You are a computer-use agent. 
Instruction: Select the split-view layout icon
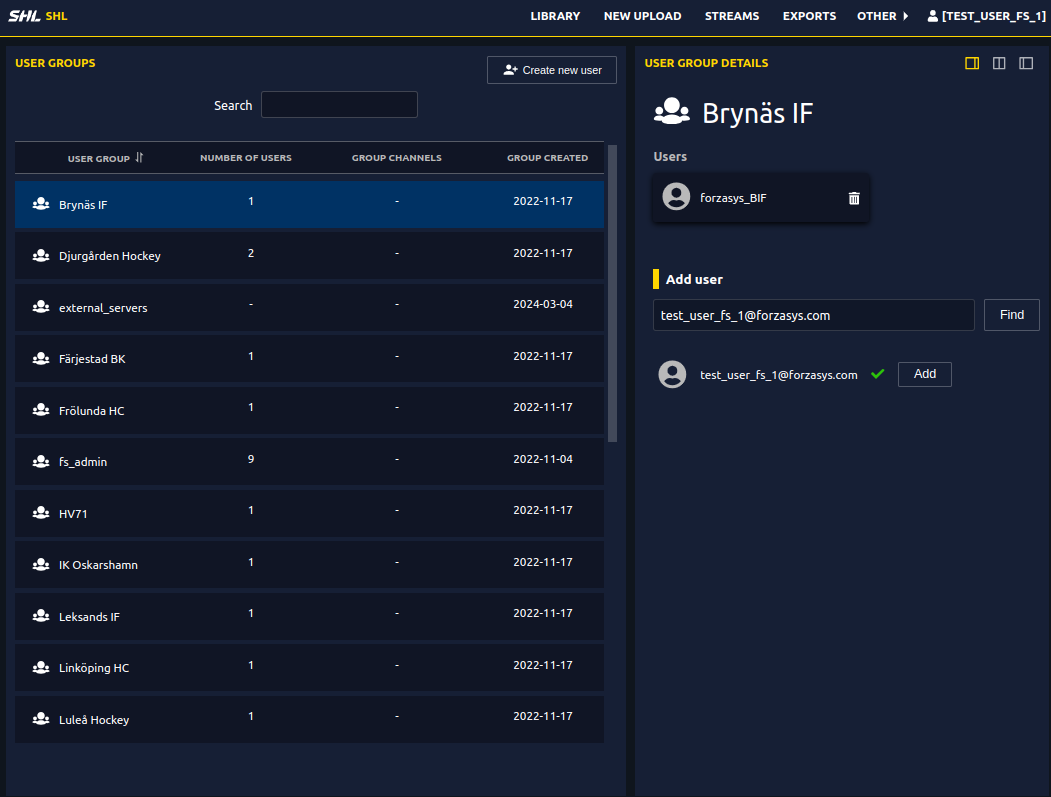point(998,63)
